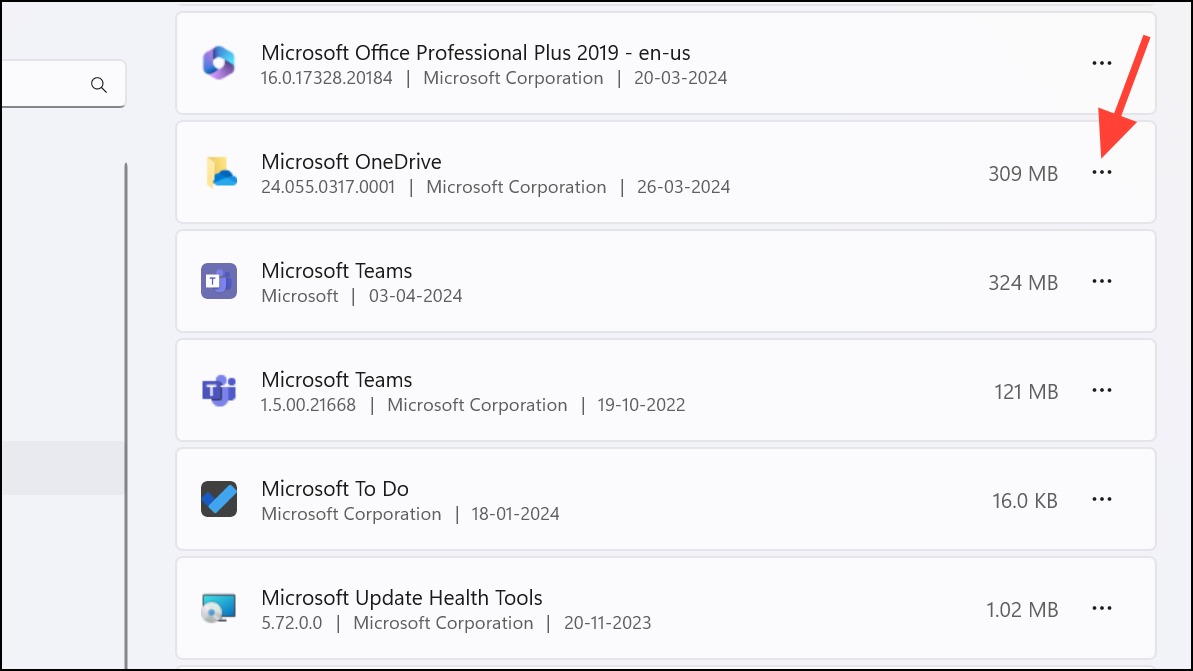Click the Microsoft OneDrive cloud folder icon

tap(221, 172)
